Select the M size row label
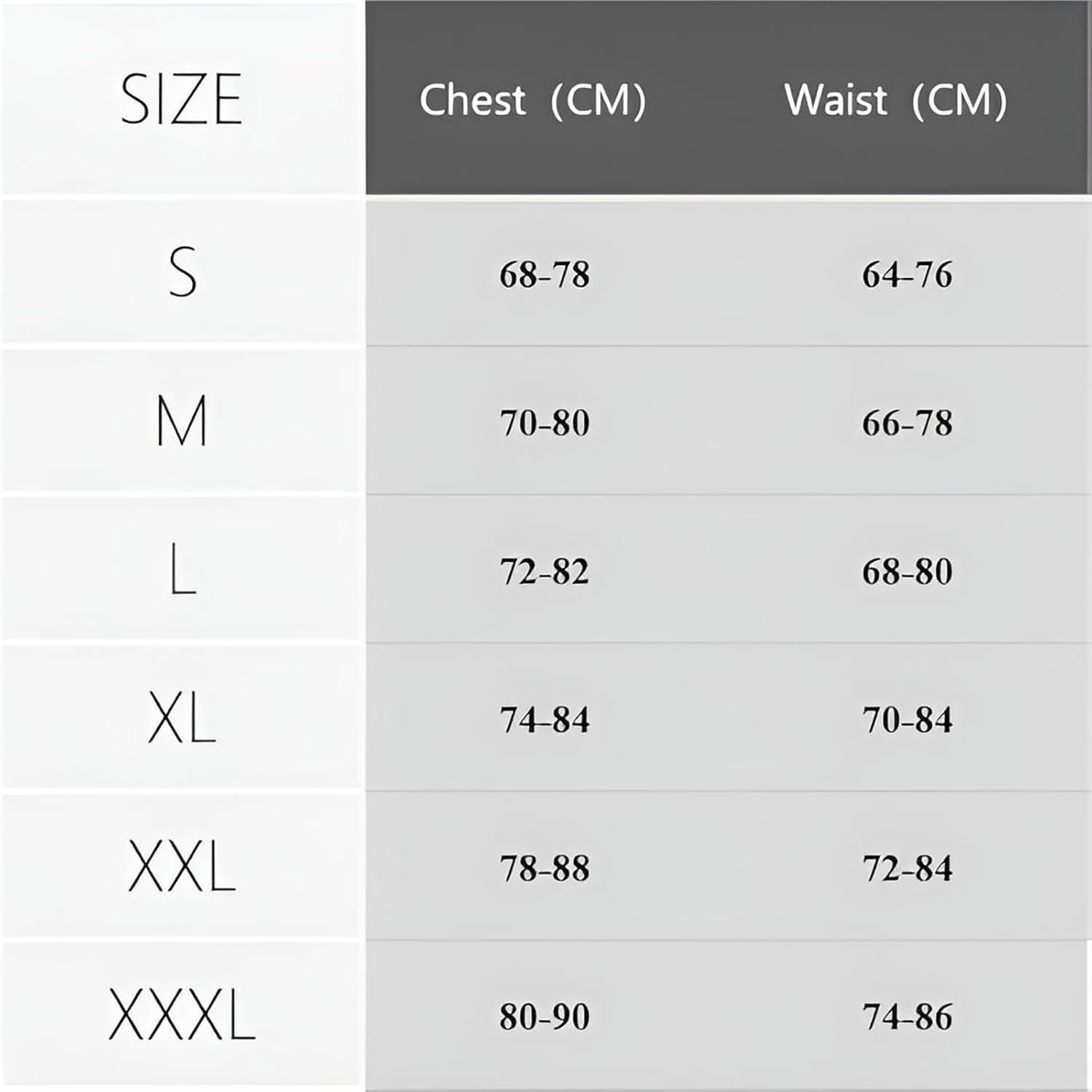Viewport: 1092px width, 1092px height. (182, 421)
